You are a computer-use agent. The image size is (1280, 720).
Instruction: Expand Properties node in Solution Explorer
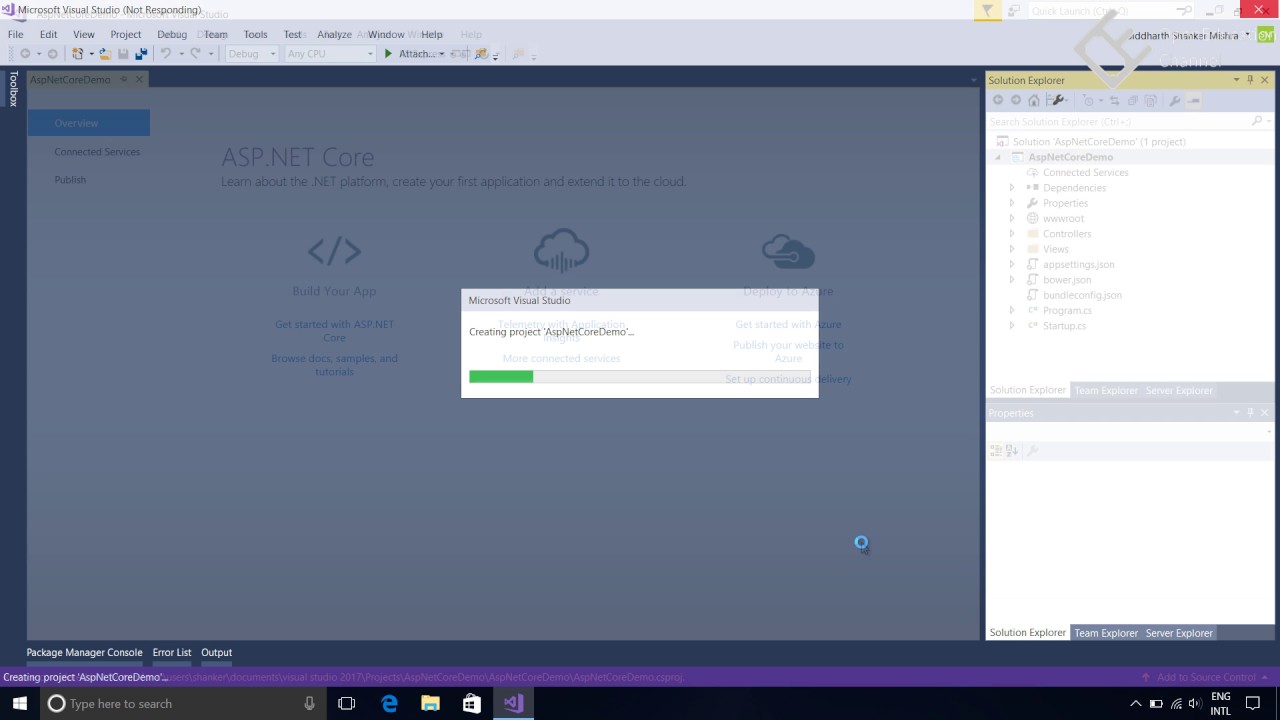1012,203
